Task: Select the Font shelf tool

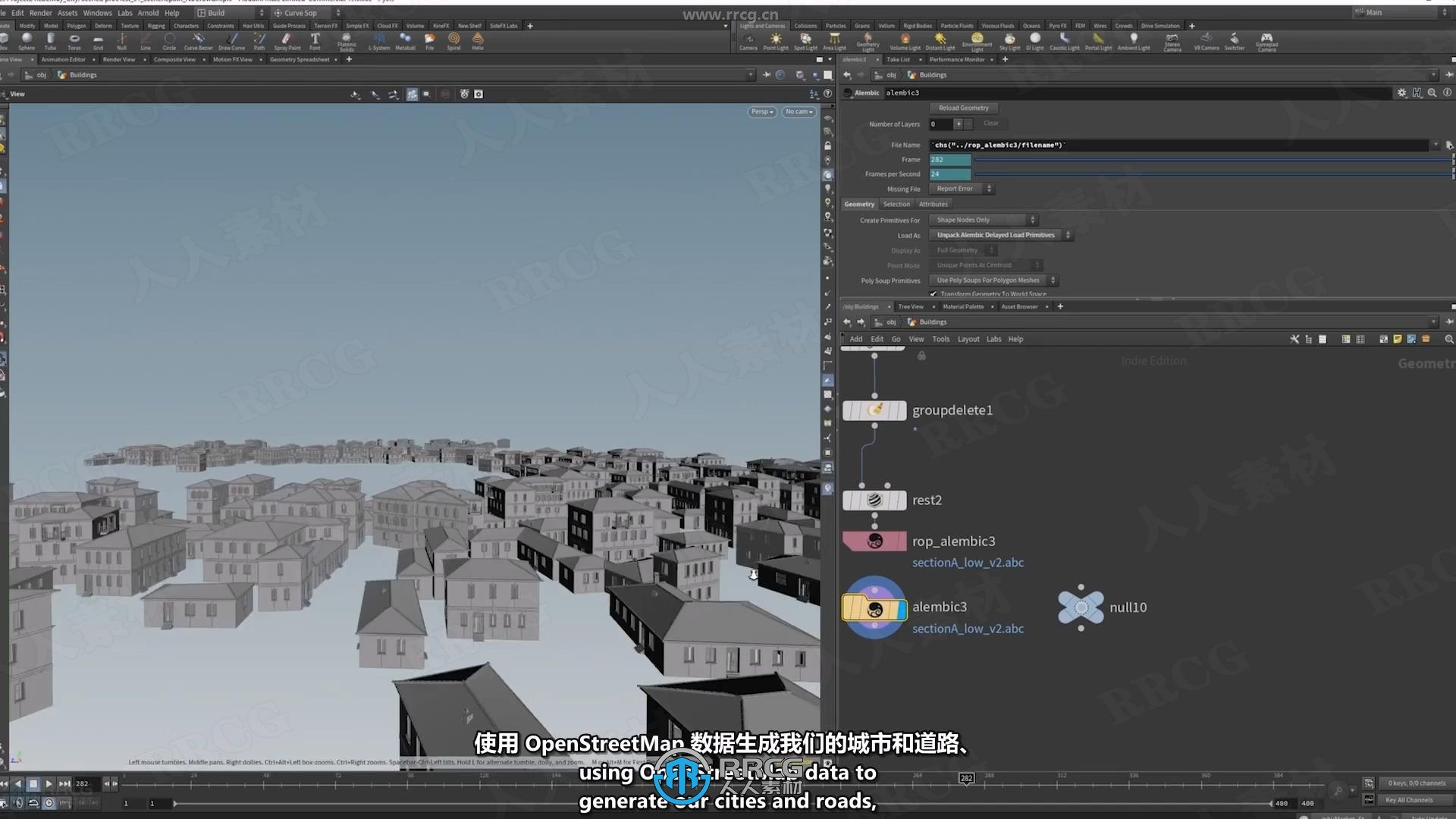Action: click(x=315, y=41)
